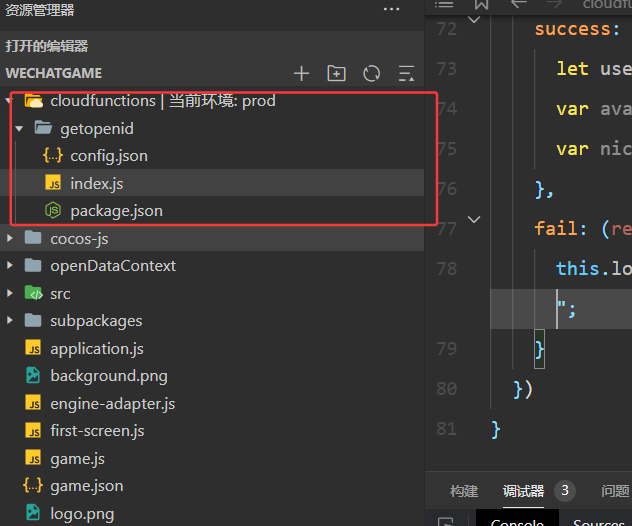
Task: Expand the subpackages folder
Action: [10, 321]
